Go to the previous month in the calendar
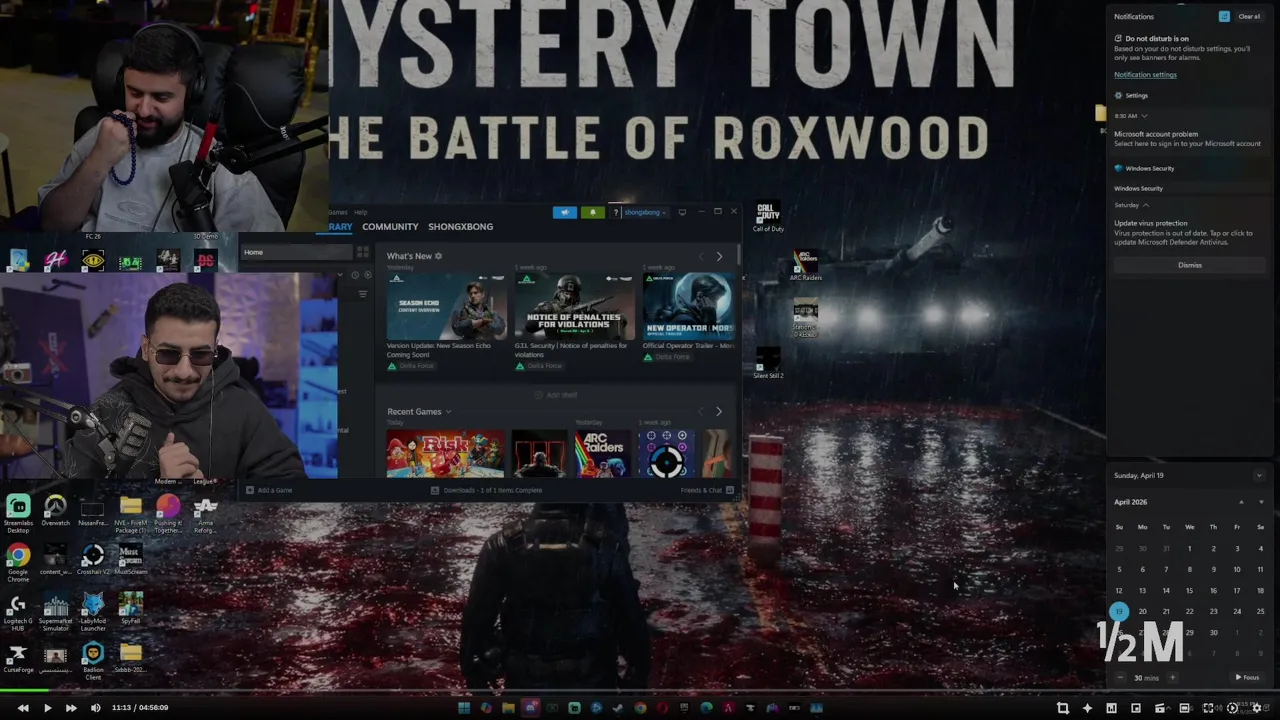 point(1241,502)
